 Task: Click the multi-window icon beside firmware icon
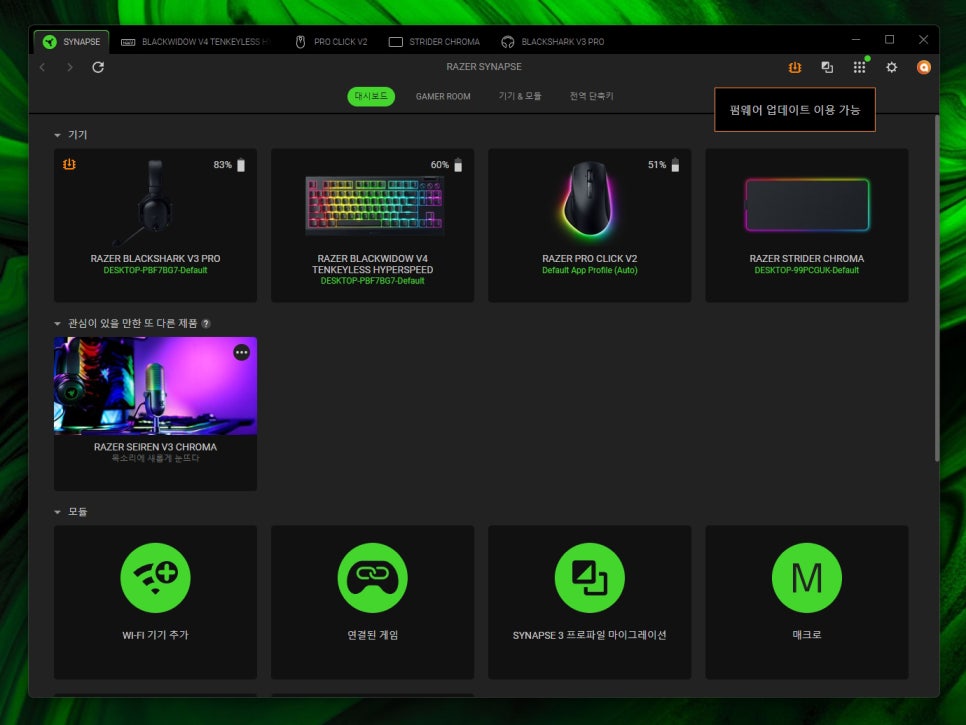coord(827,67)
